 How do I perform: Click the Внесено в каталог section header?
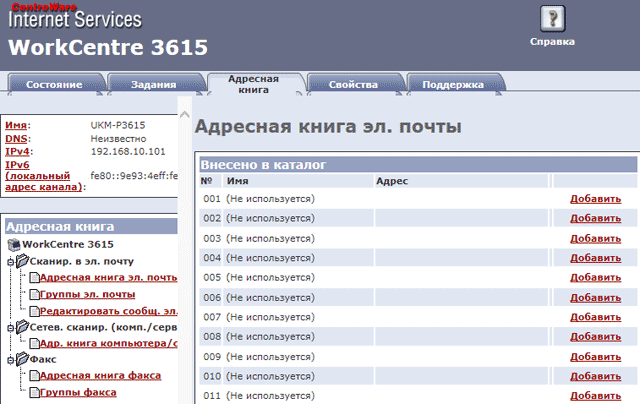tap(418, 165)
